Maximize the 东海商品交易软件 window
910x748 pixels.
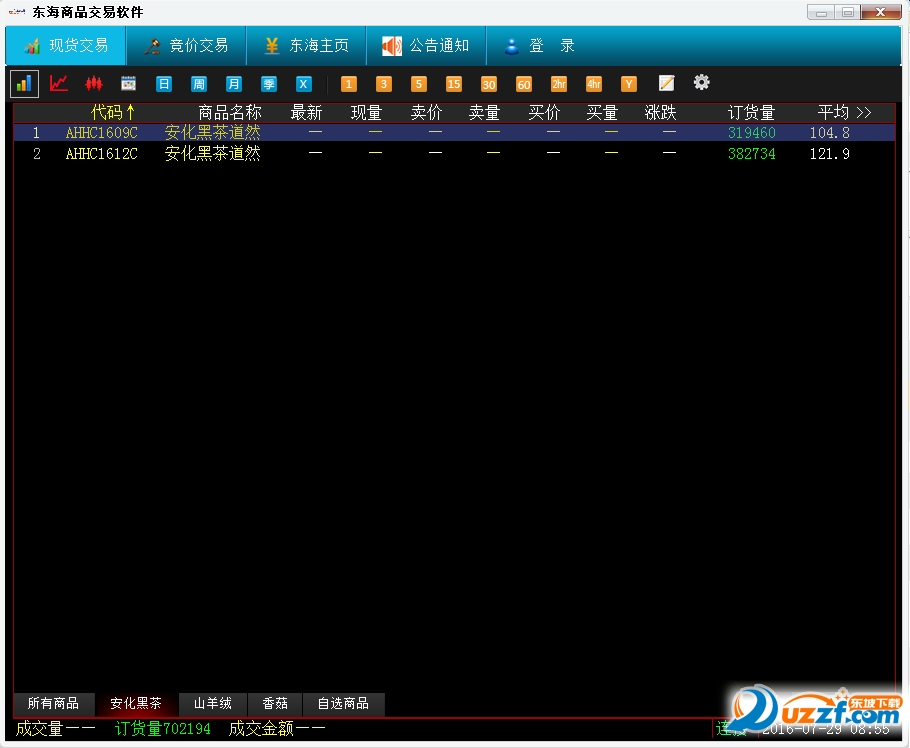coord(847,12)
